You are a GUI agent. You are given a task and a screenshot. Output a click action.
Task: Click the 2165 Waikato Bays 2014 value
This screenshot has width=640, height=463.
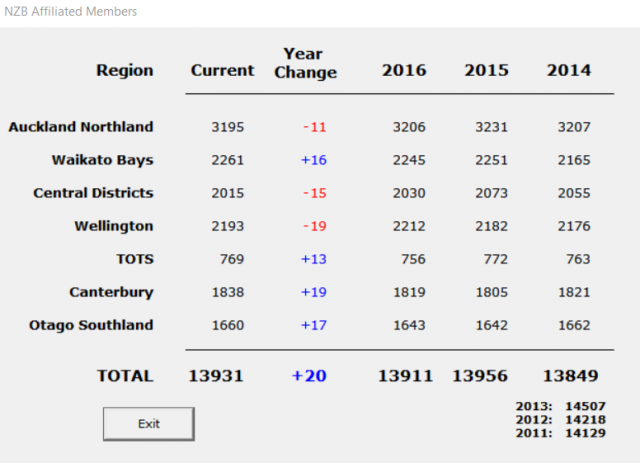pos(574,160)
